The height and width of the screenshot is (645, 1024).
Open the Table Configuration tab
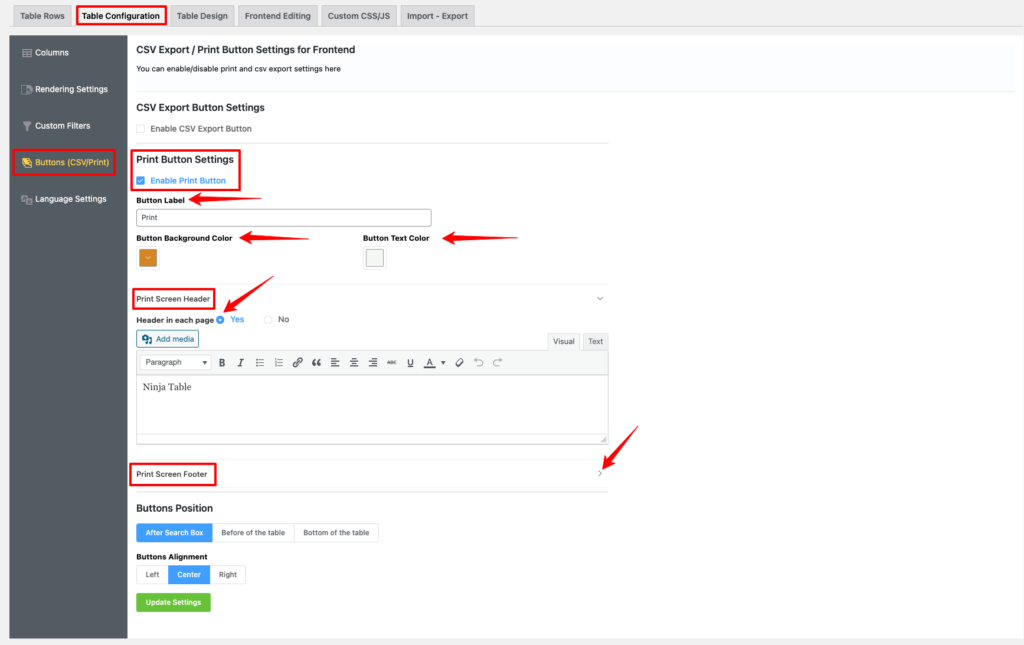[121, 16]
